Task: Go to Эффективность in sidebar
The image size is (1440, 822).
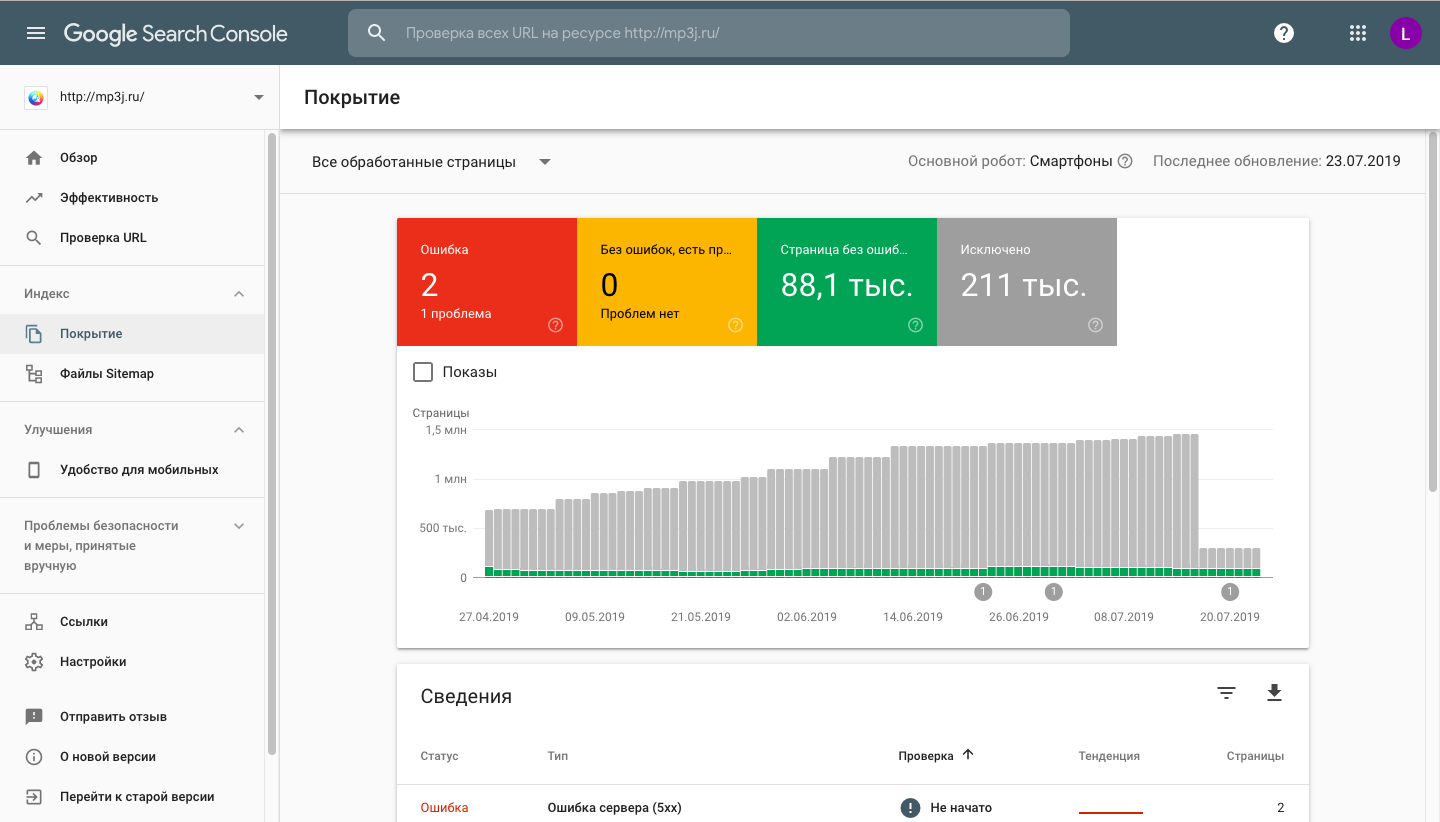Action: [109, 198]
